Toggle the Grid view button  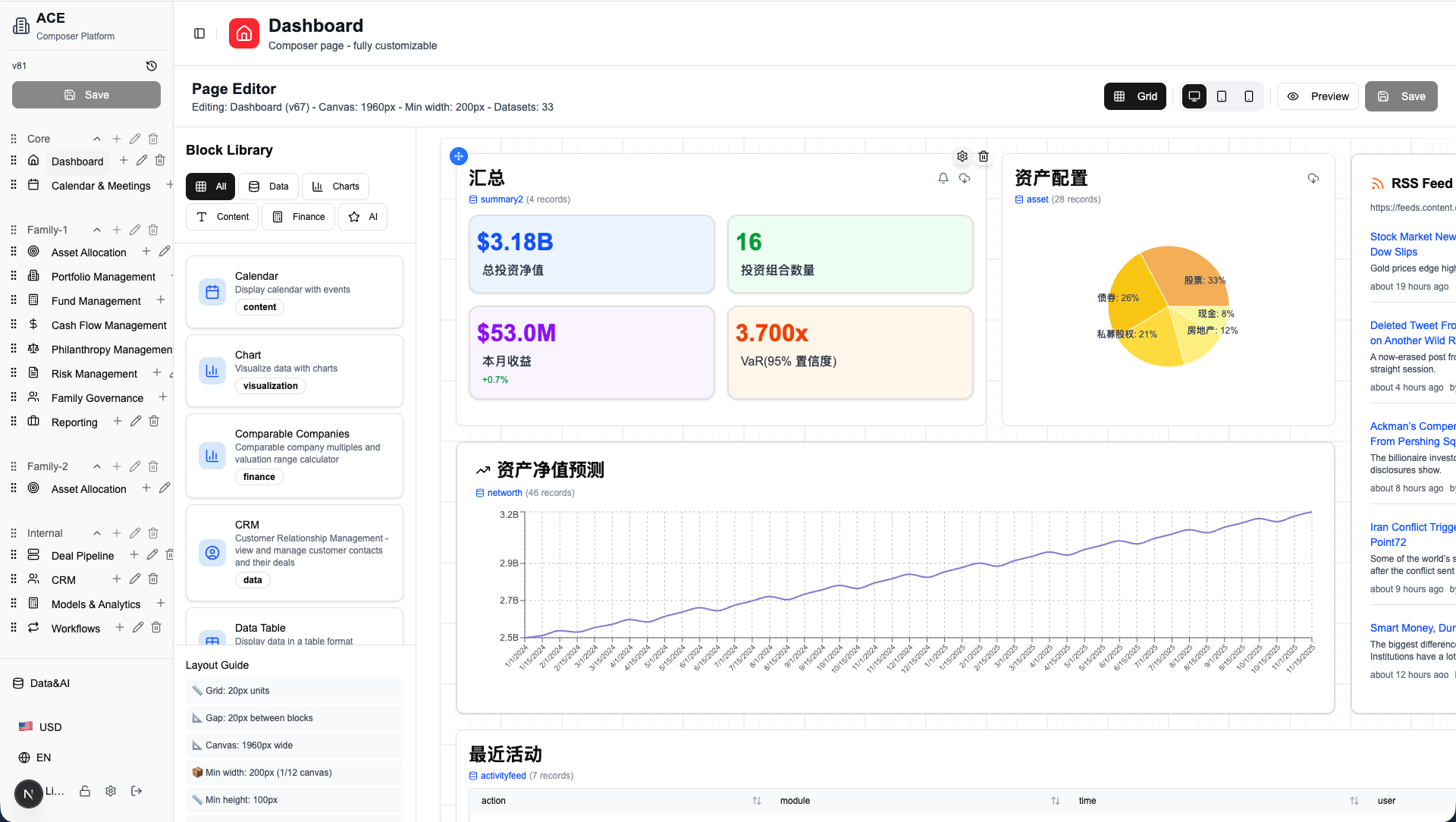pyautogui.click(x=1135, y=96)
